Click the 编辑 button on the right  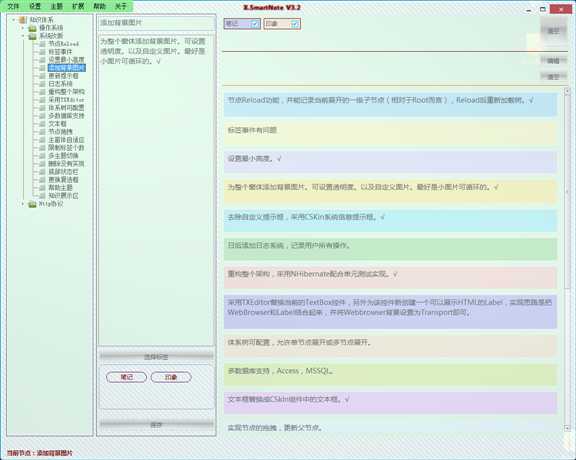(553, 61)
